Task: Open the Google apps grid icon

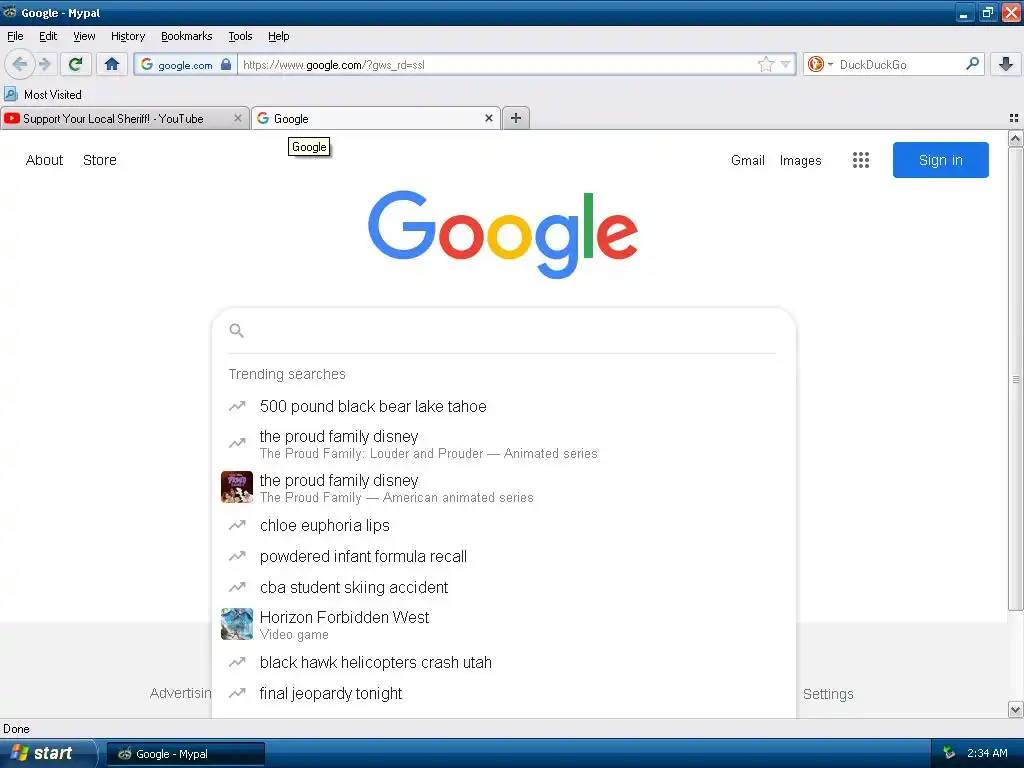Action: [x=861, y=160]
